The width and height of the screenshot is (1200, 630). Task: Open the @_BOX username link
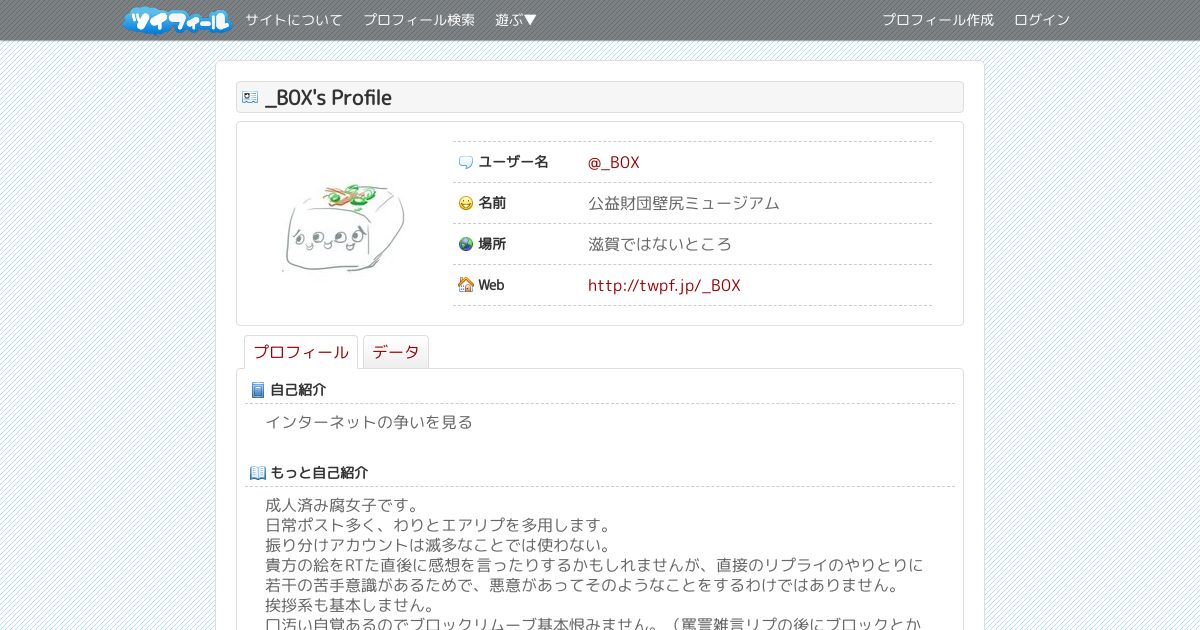click(613, 162)
